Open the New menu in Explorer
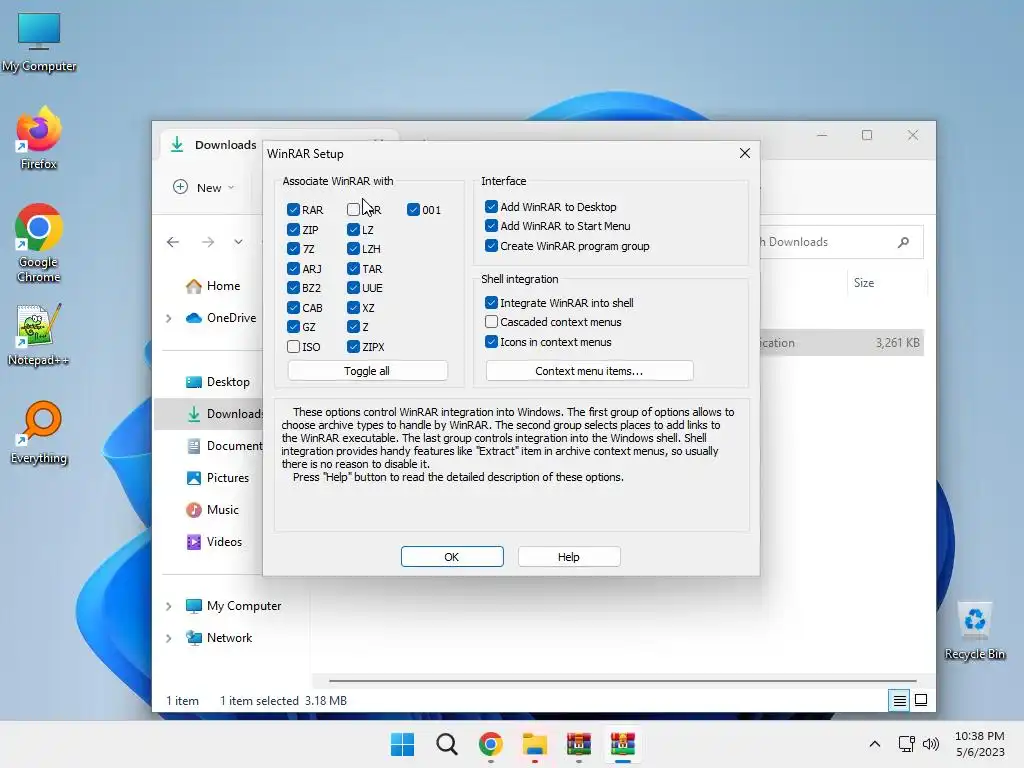This screenshot has width=1024, height=768. (203, 187)
